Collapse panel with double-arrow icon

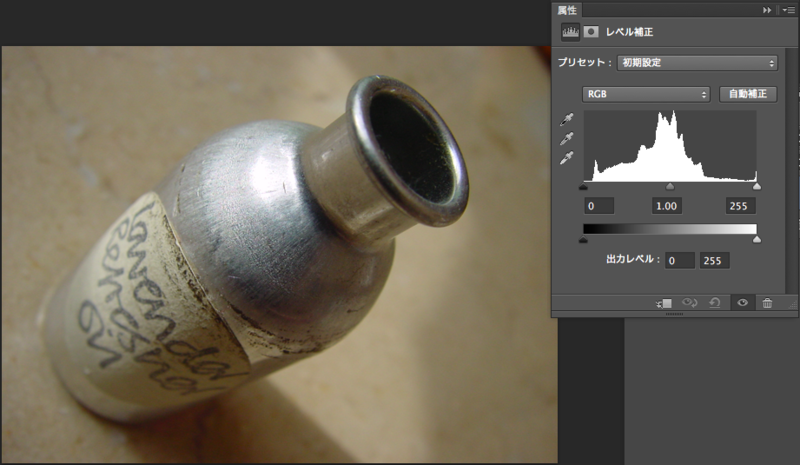pos(767,10)
